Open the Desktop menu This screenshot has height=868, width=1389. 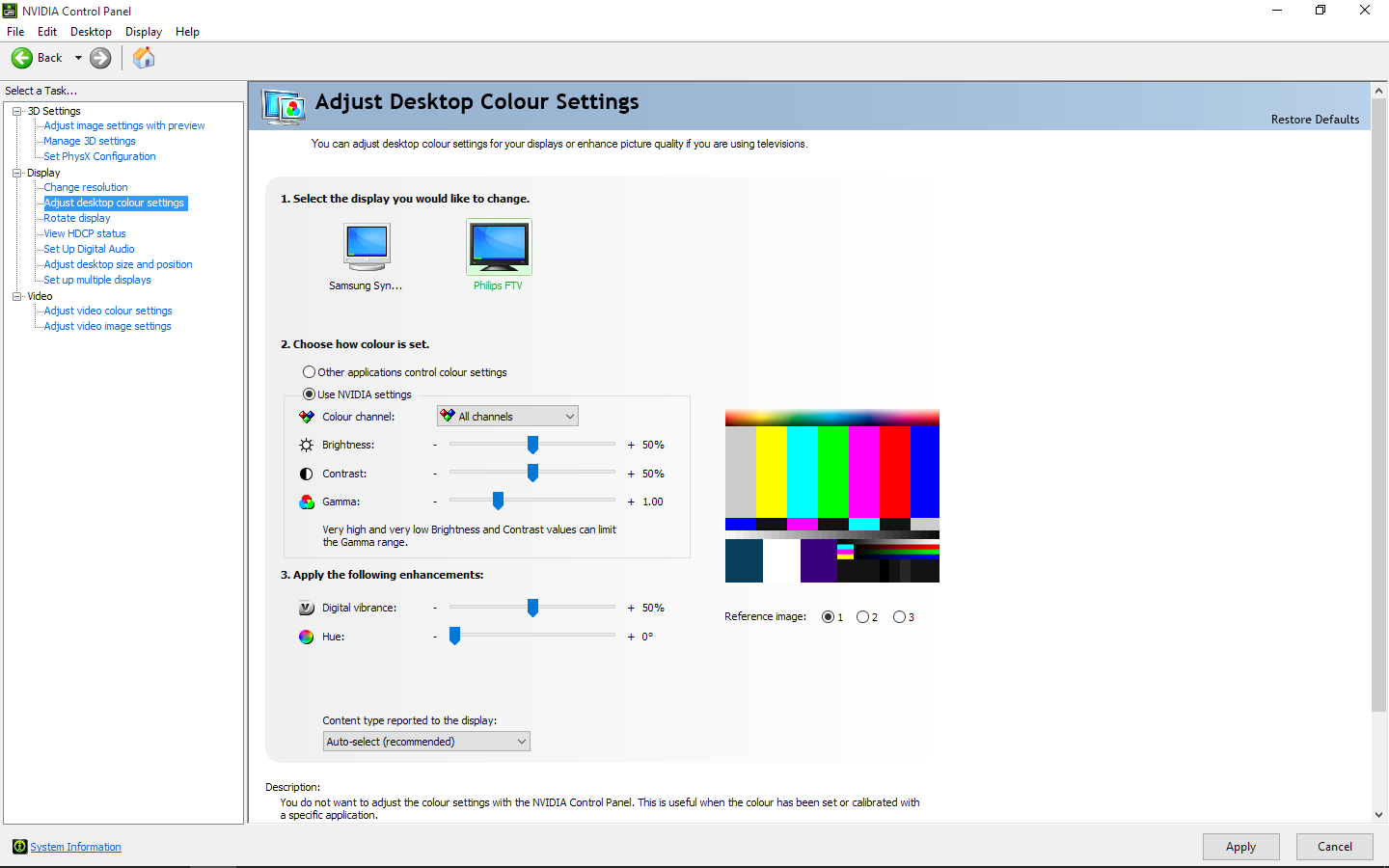tap(91, 32)
